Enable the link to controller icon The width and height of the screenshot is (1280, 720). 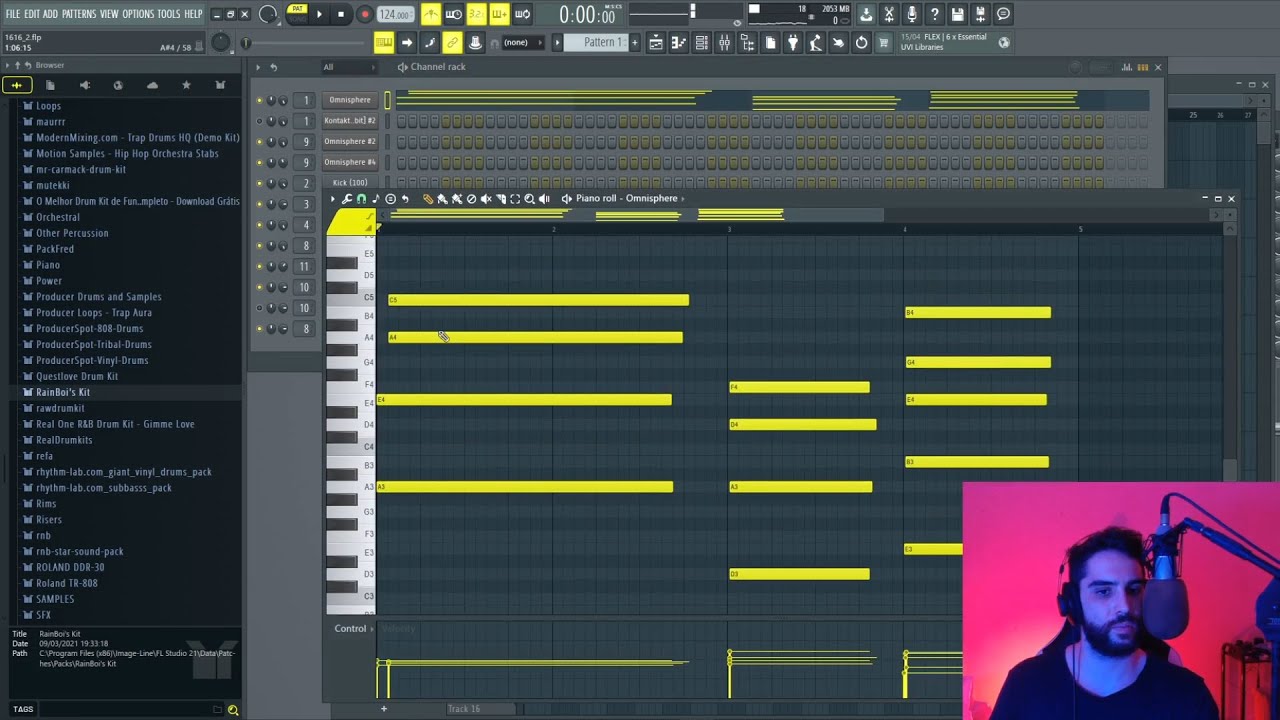452,43
